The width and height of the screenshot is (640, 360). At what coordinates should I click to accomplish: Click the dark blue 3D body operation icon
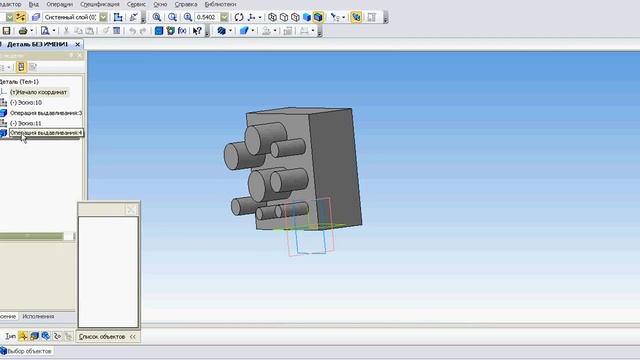click(x=221, y=31)
